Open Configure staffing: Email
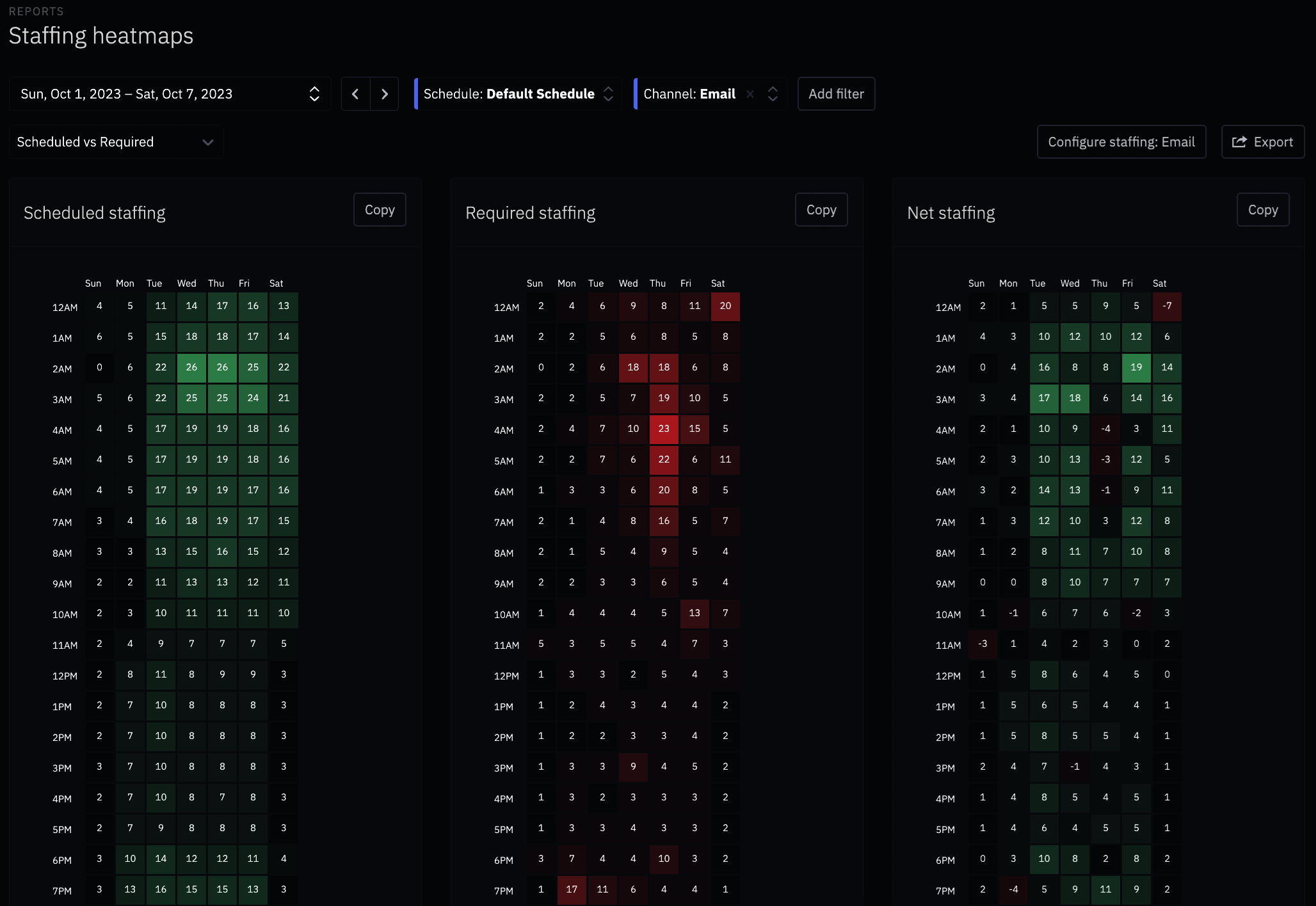This screenshot has width=1316, height=906. pos(1121,142)
